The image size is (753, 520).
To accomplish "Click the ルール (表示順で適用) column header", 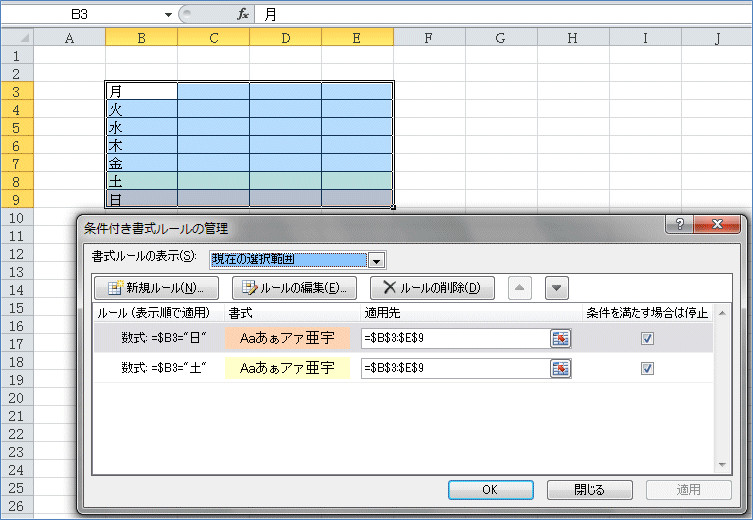I will [158, 313].
